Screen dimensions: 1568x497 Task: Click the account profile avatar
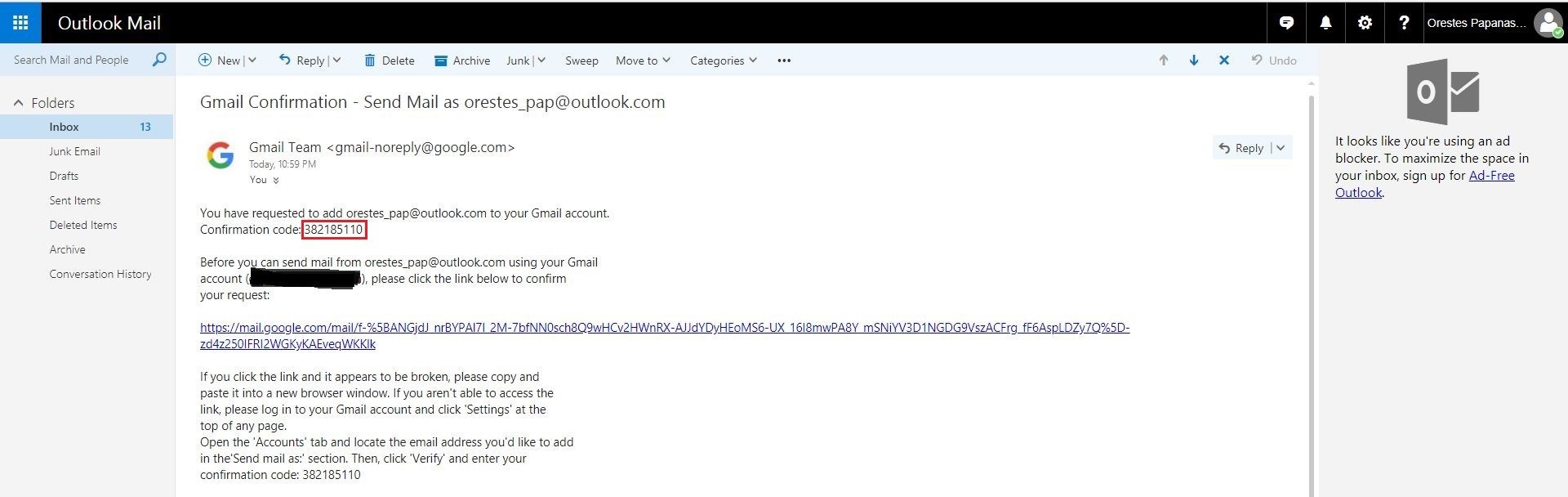point(1548,23)
